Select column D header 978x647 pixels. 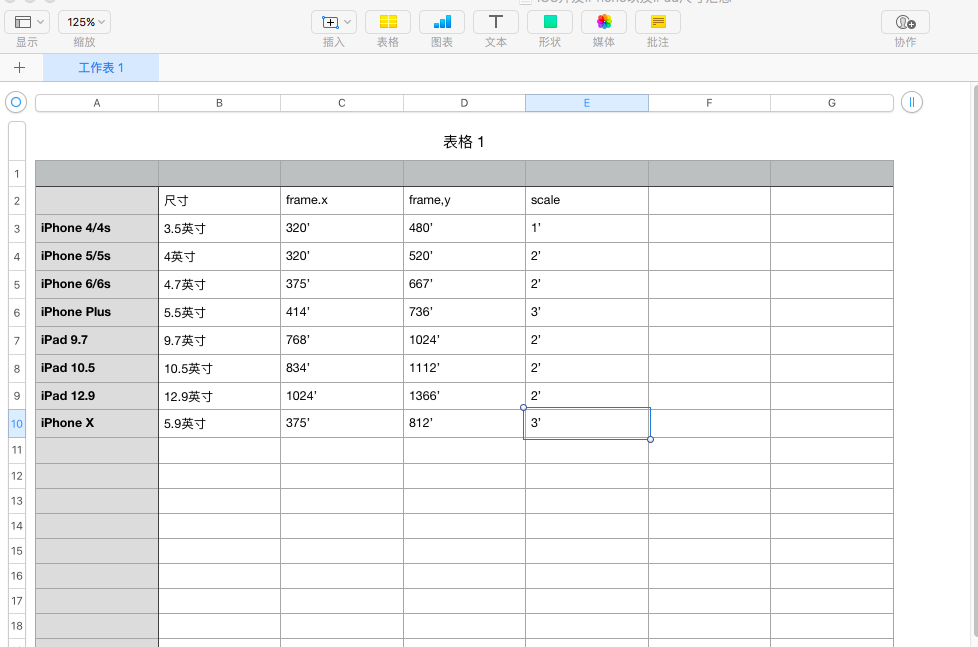click(464, 103)
